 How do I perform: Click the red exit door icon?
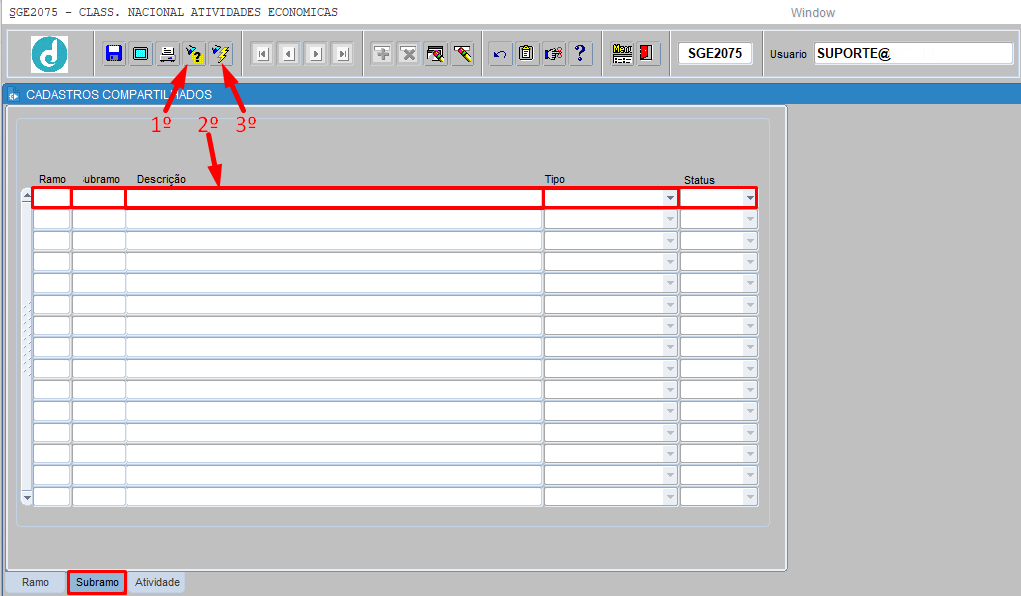click(x=647, y=54)
